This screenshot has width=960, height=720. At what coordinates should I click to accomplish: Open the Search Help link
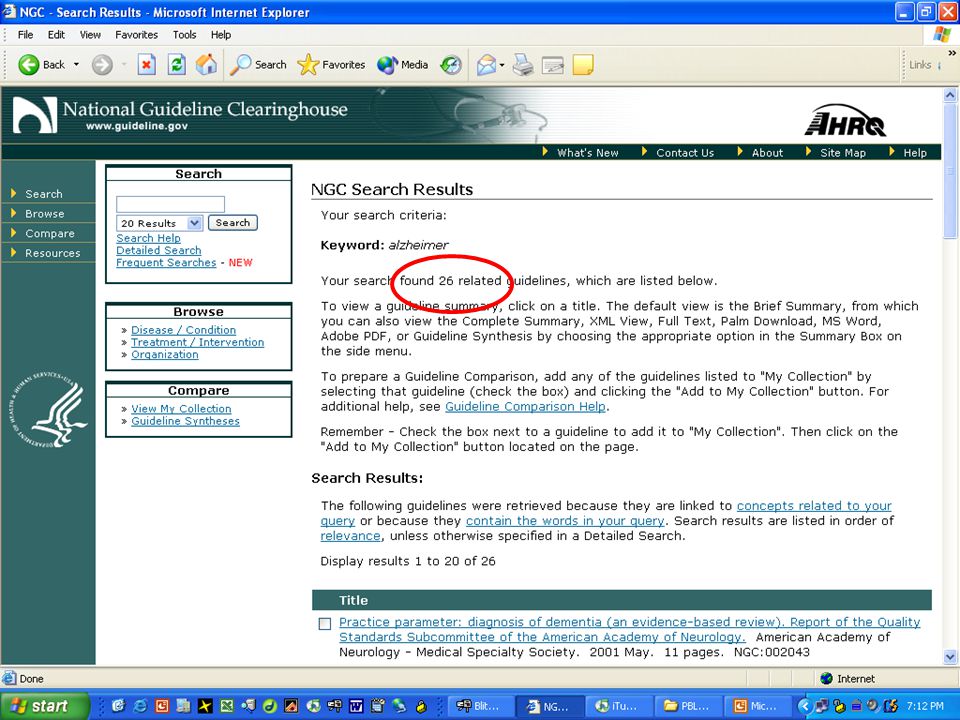pos(148,238)
